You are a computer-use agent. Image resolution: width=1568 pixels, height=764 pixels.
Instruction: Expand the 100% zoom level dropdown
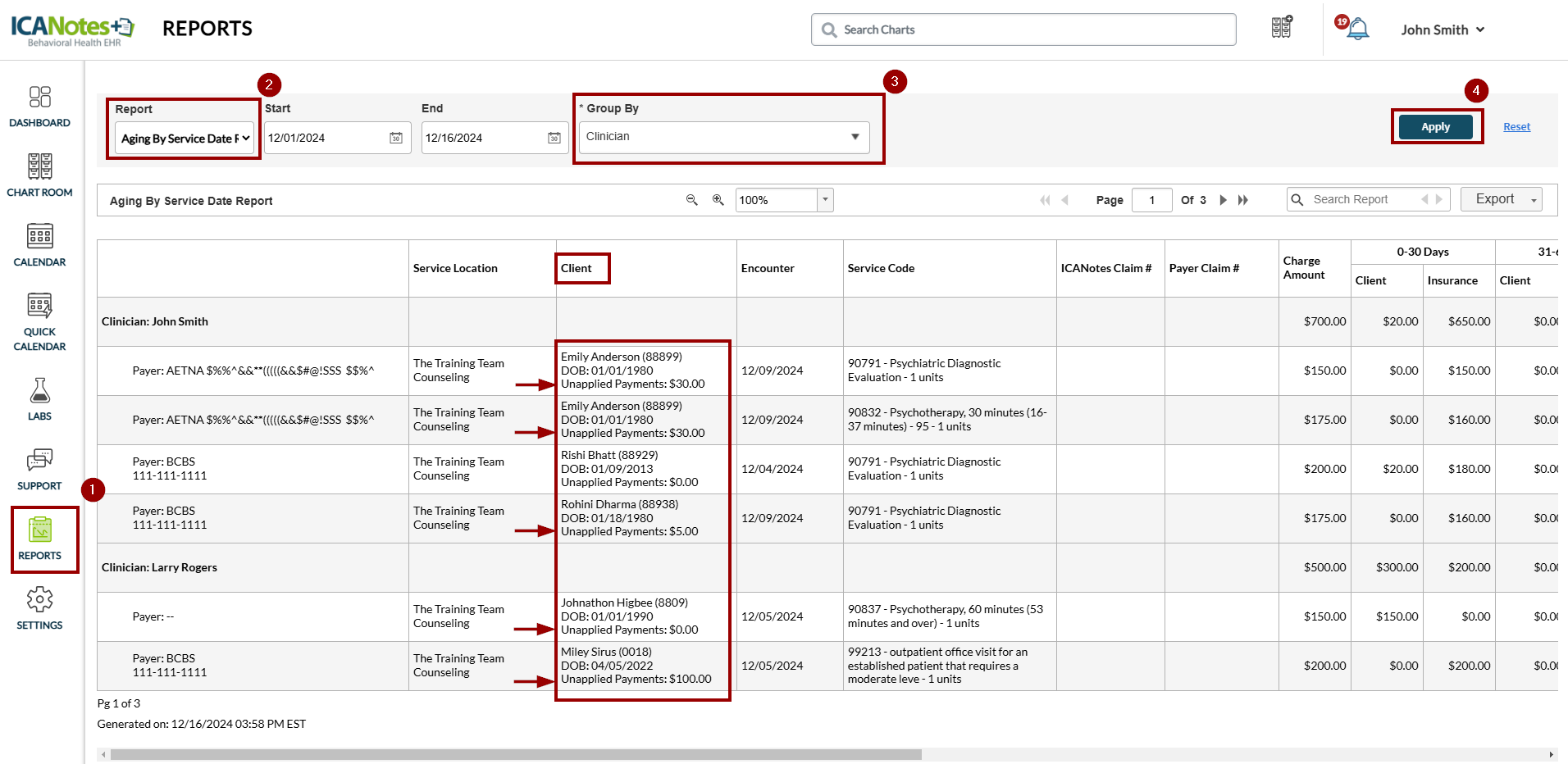[825, 200]
